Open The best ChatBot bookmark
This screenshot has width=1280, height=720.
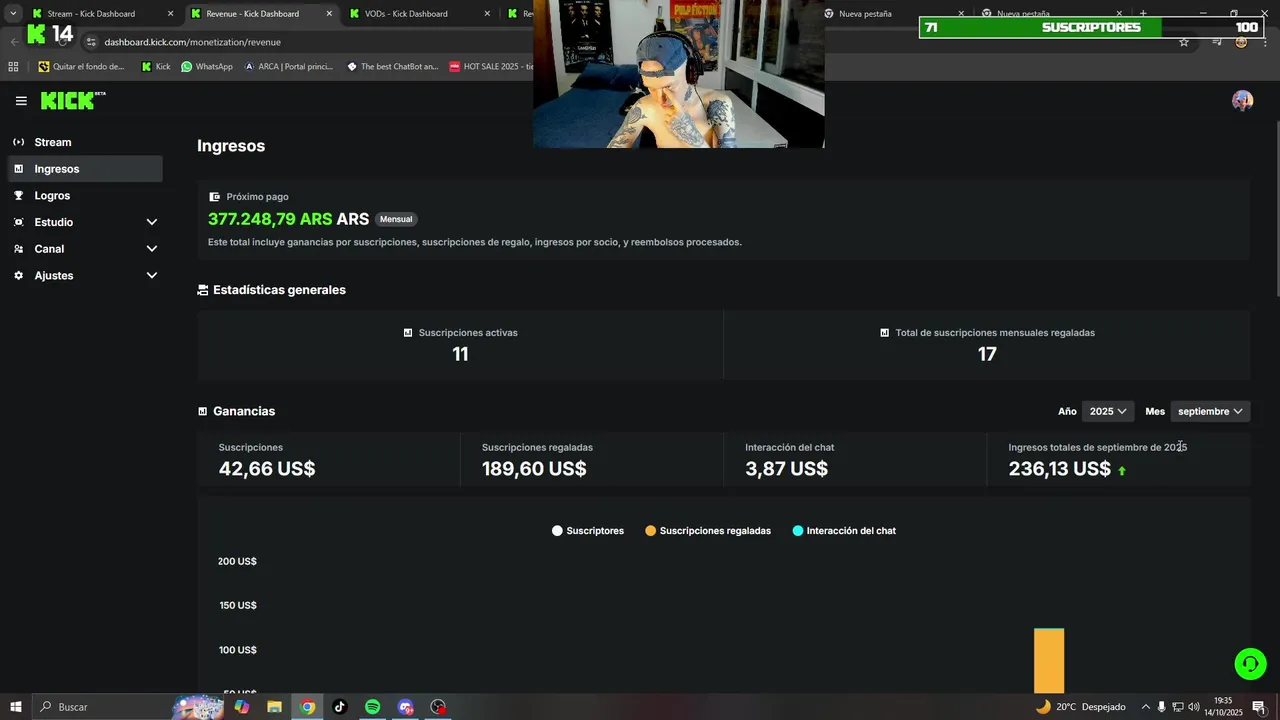(392, 67)
